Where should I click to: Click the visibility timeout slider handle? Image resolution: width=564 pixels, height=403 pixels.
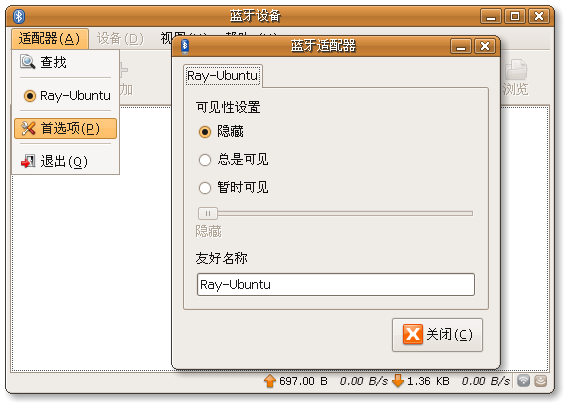pos(208,213)
